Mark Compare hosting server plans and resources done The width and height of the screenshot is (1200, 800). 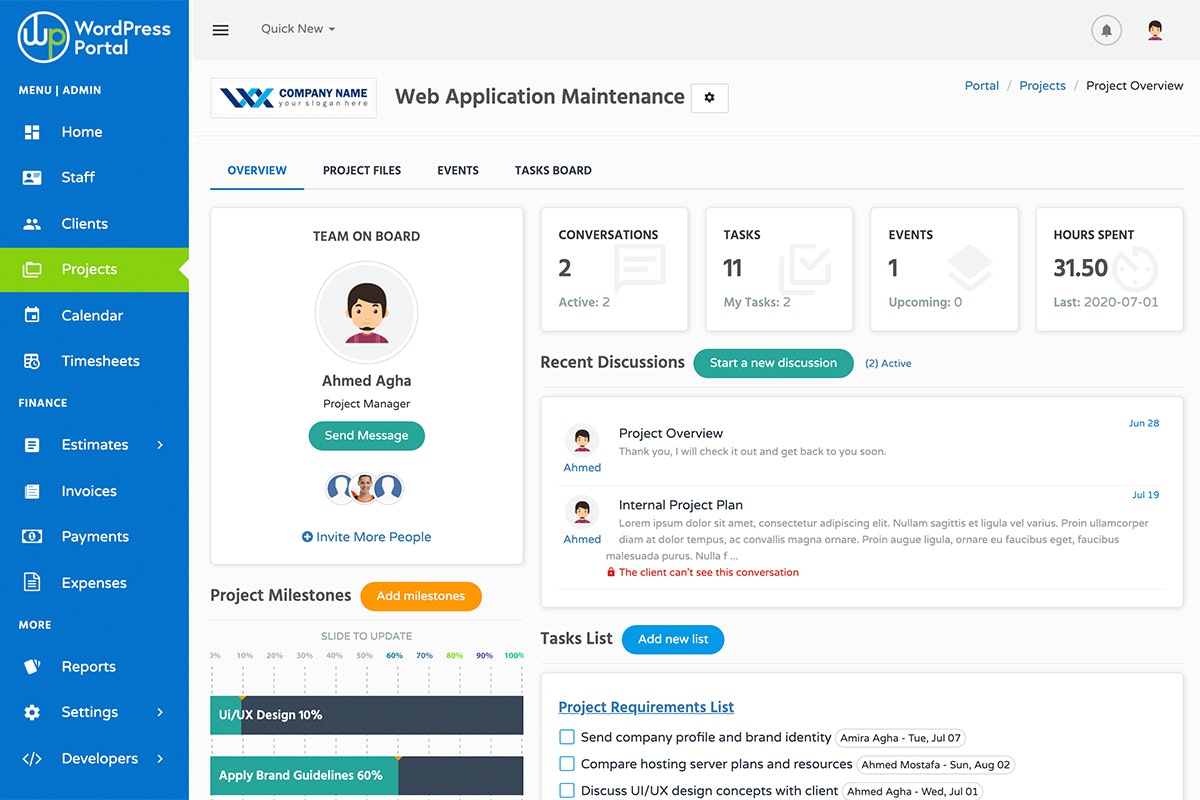[567, 764]
